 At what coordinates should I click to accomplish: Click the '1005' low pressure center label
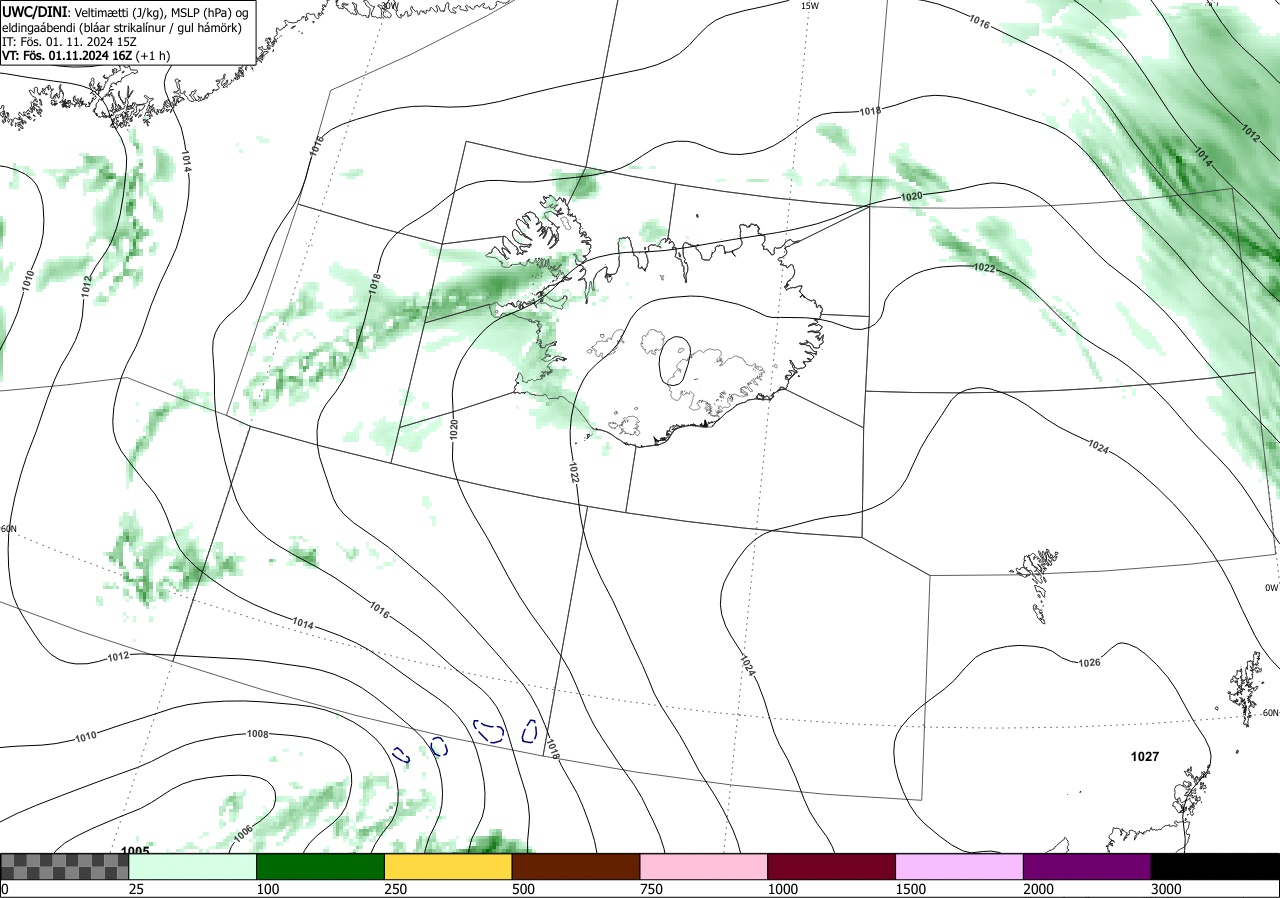[x=135, y=851]
